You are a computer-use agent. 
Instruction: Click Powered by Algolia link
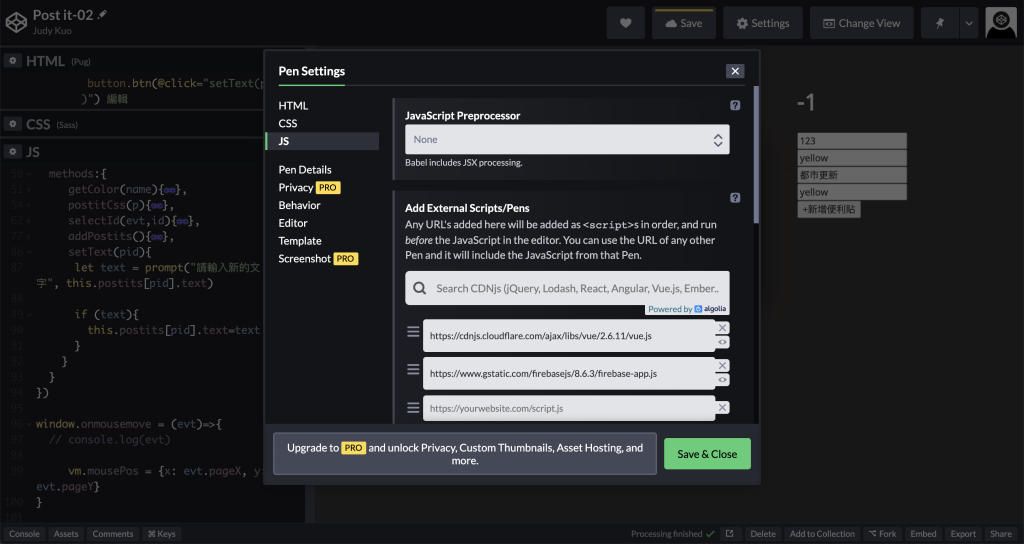coord(686,309)
